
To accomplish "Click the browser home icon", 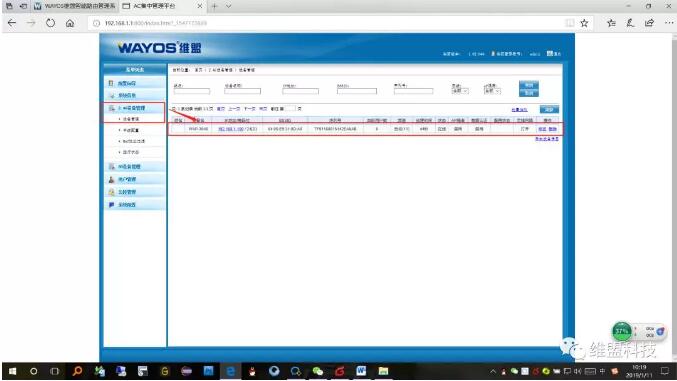I will pyautogui.click(x=70, y=23).
